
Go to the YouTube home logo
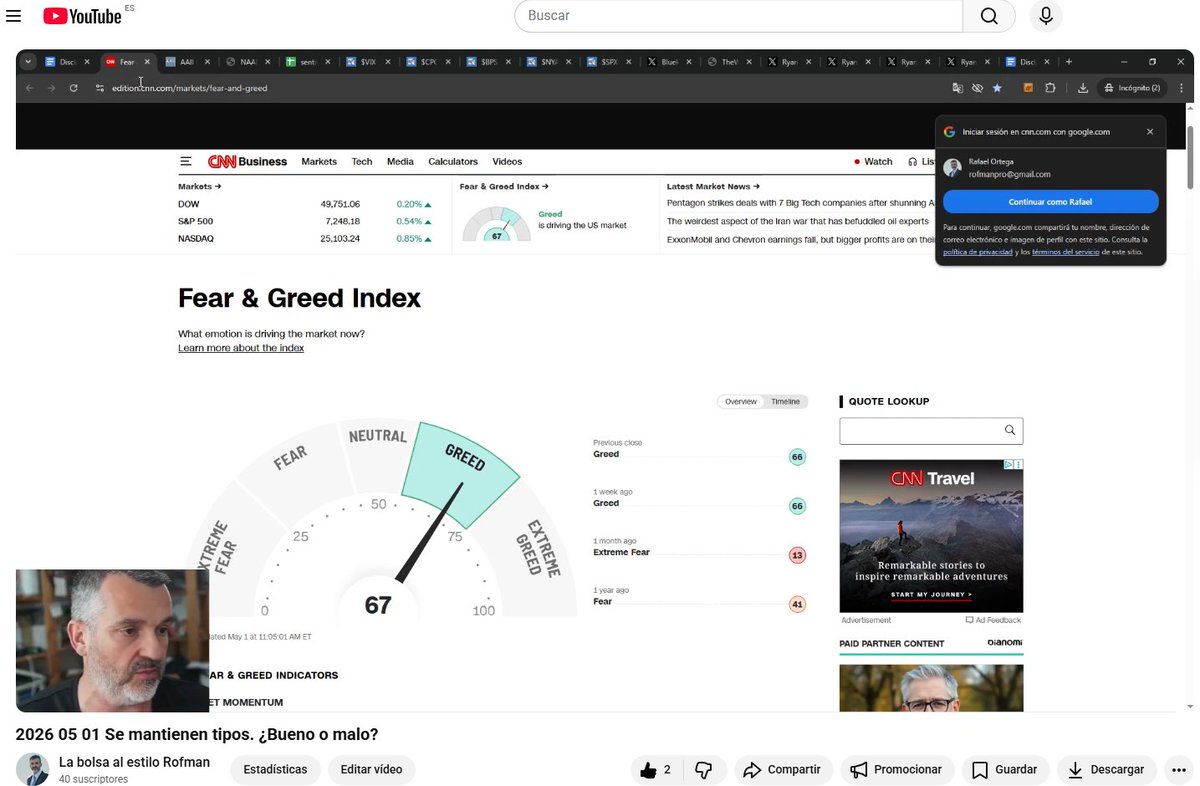pyautogui.click(x=82, y=16)
